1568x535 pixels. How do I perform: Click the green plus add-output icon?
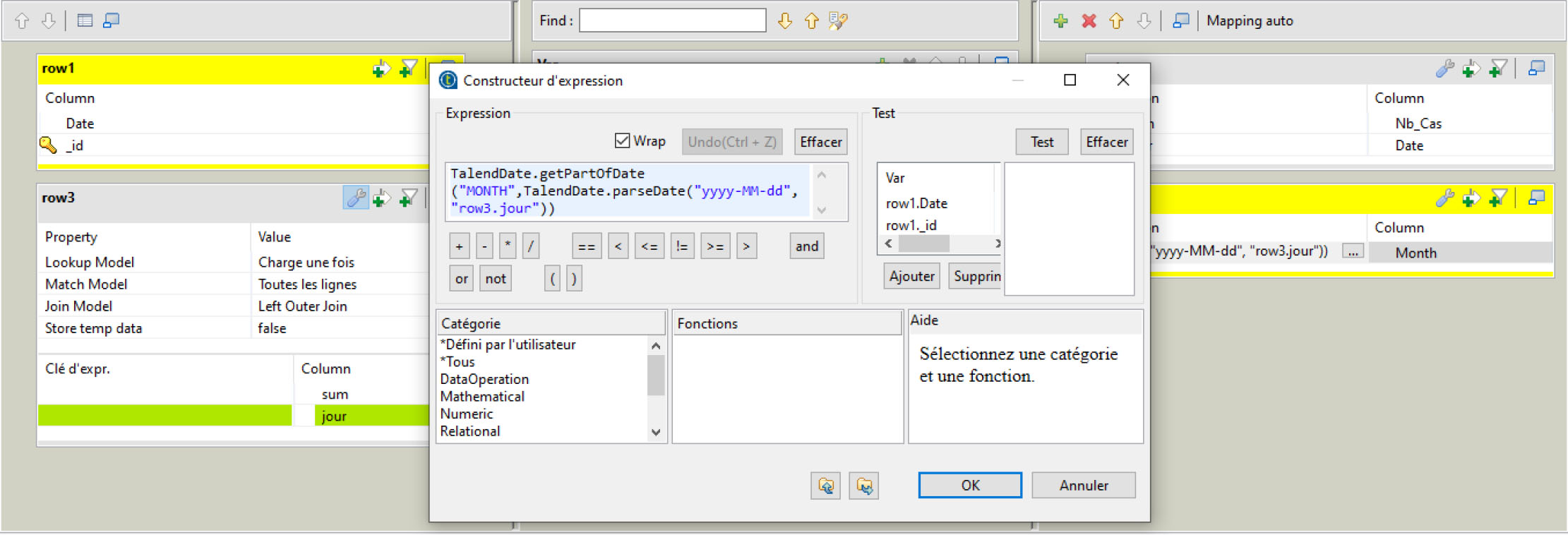(x=1060, y=21)
